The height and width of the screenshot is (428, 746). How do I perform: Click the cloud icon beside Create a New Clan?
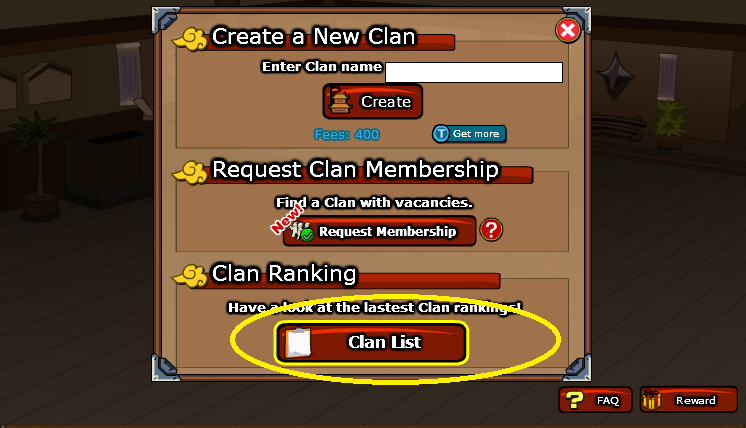[x=190, y=39]
